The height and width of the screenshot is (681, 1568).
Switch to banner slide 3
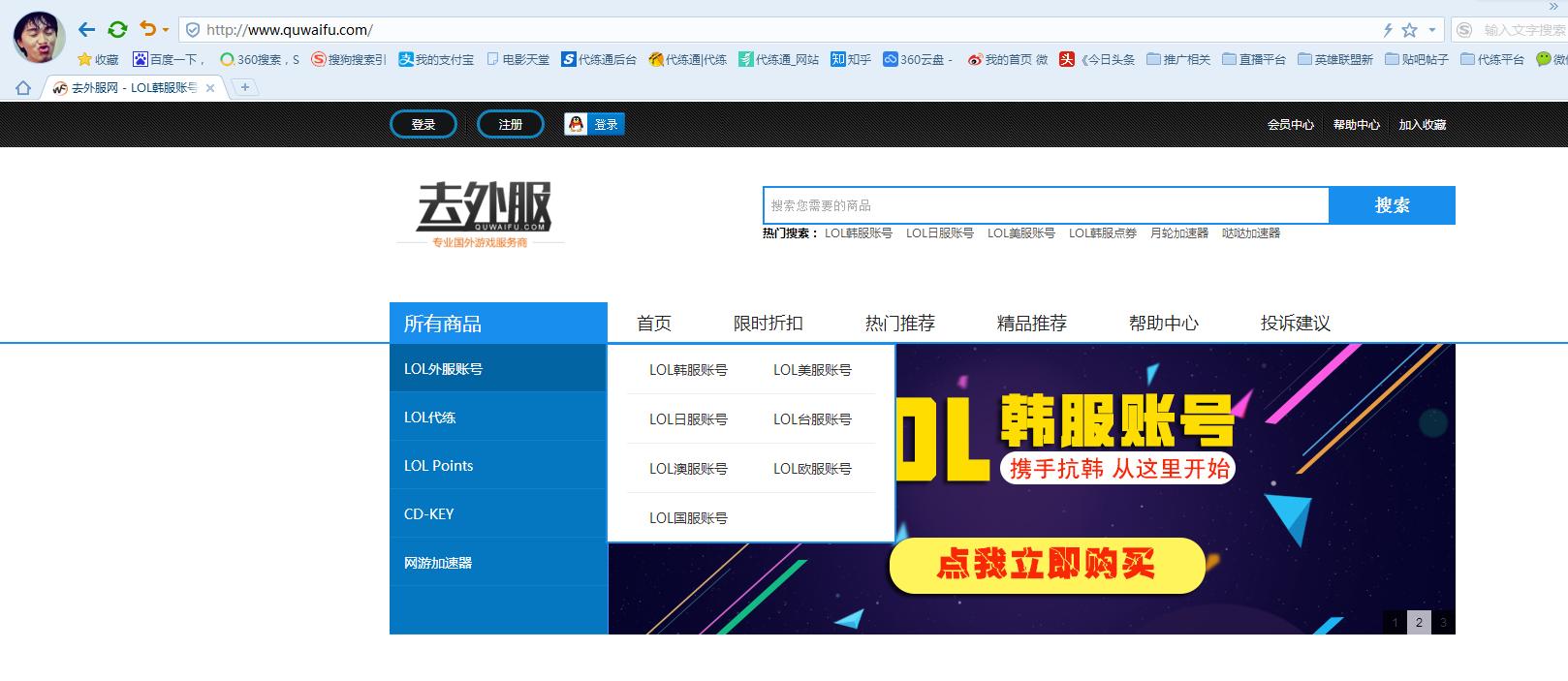[1443, 622]
